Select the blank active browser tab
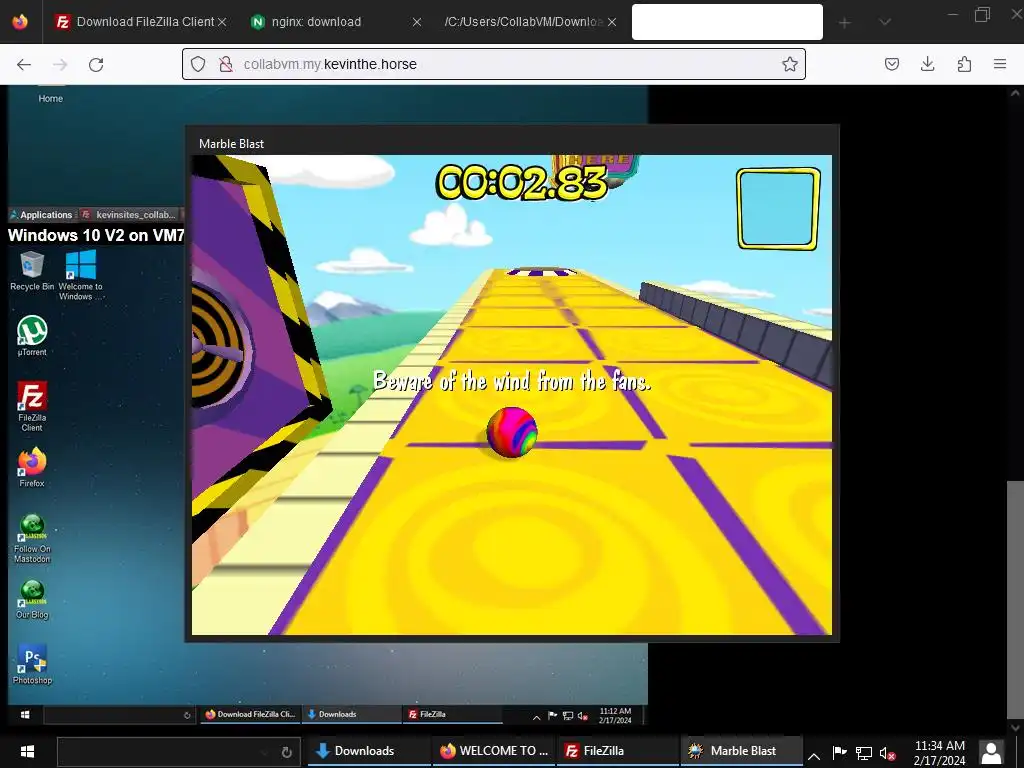 tap(727, 22)
